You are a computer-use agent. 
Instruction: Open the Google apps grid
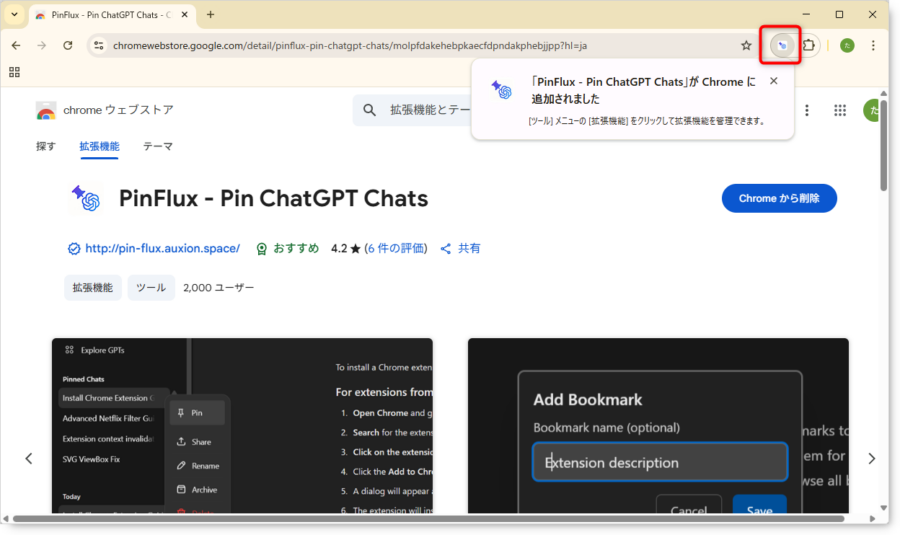point(839,110)
